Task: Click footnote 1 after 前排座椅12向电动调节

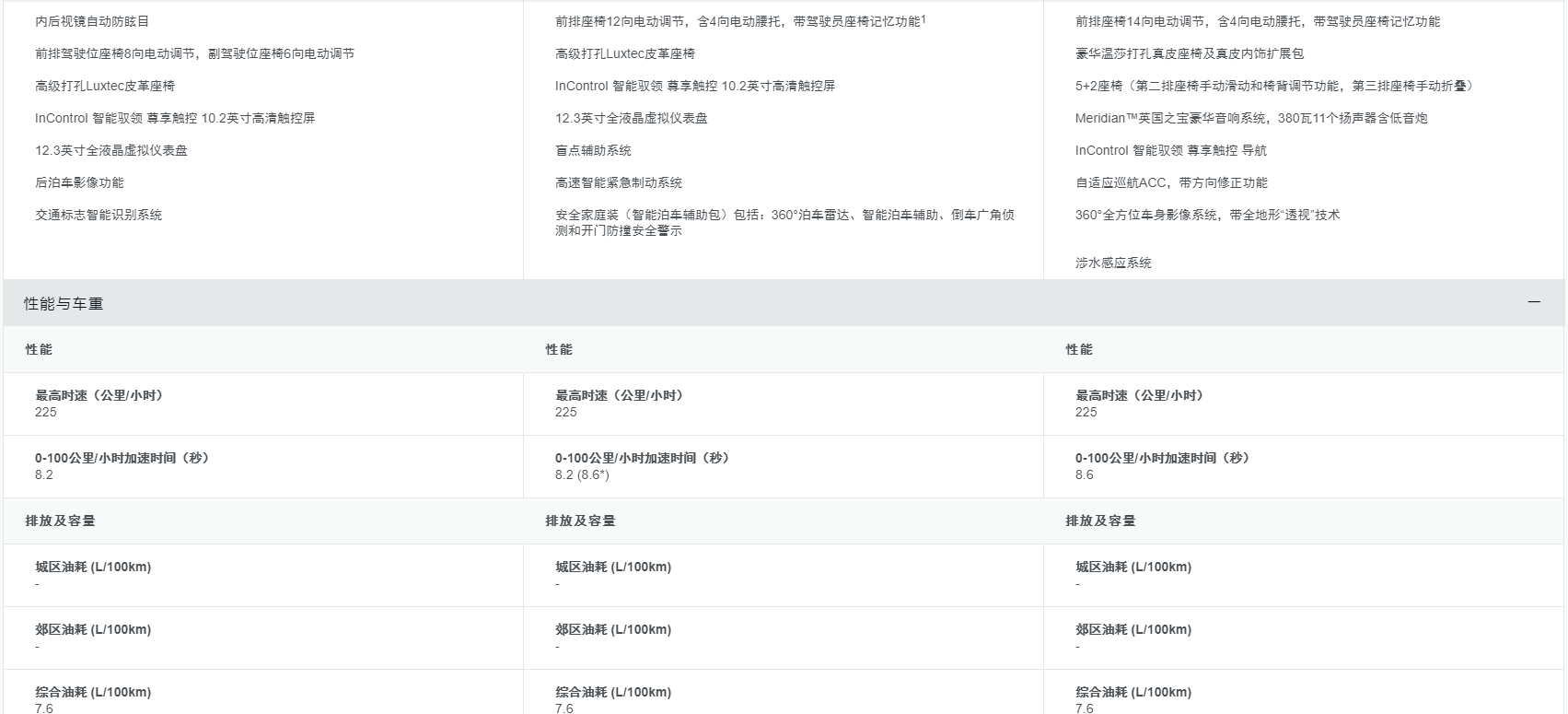Action: (x=923, y=18)
